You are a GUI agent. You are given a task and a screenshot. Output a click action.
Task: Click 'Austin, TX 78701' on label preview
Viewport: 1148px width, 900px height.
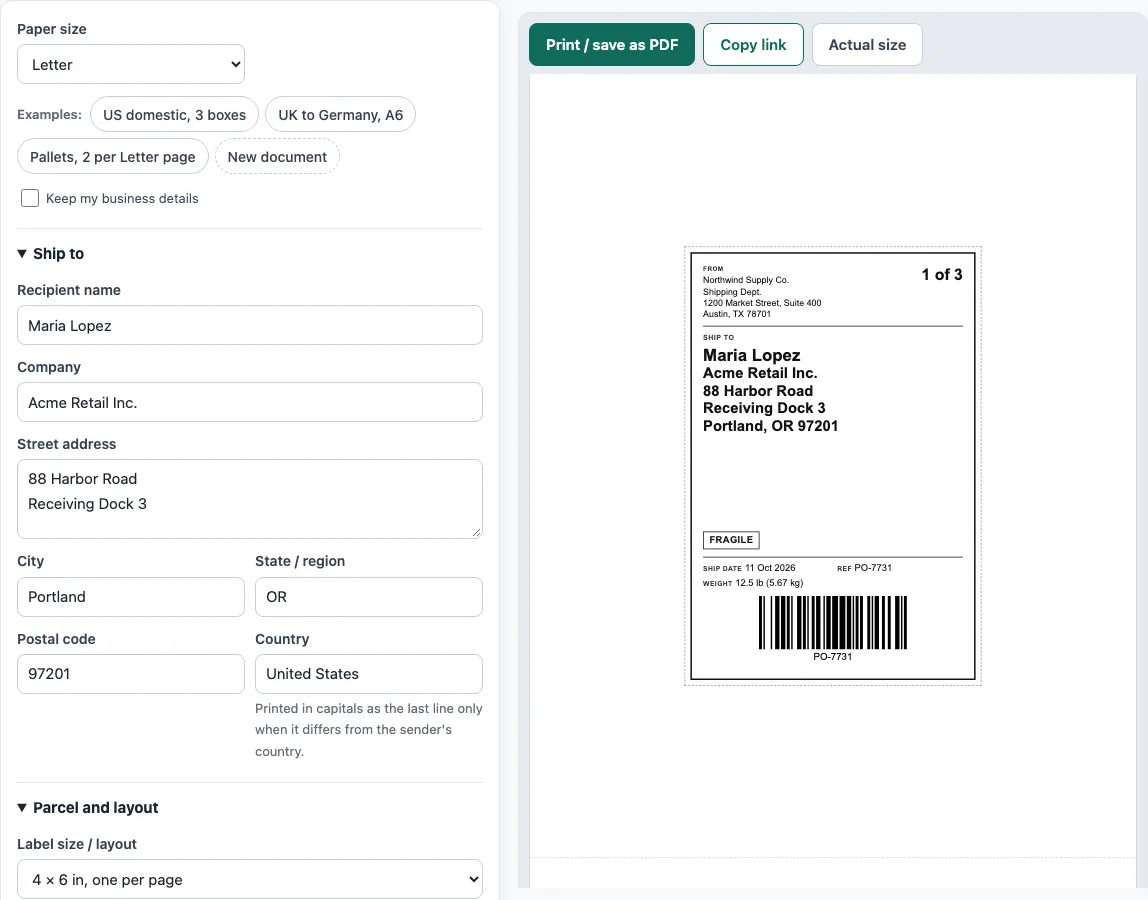tap(737, 314)
